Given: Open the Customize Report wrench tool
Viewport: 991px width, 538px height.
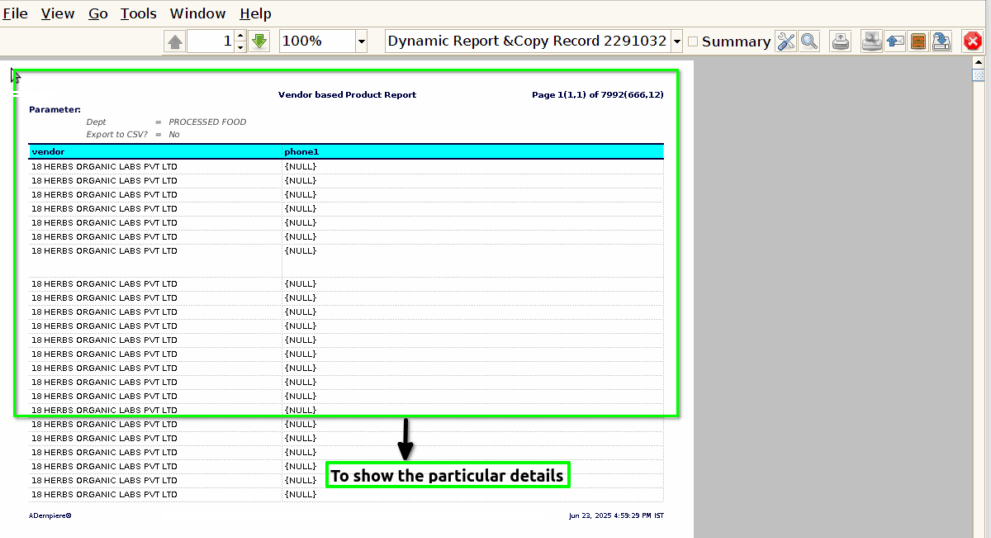Looking at the screenshot, I should (x=786, y=42).
